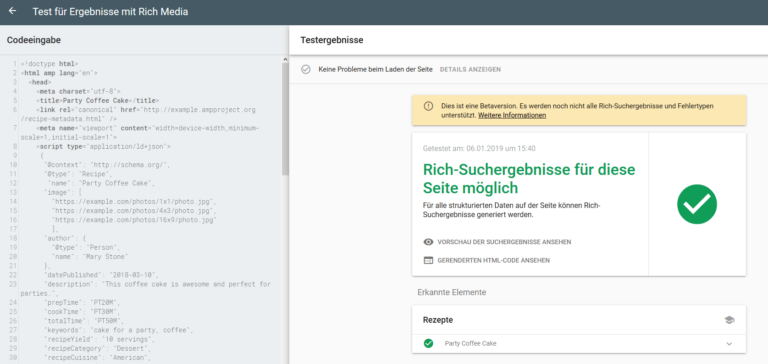Click the meta charset utf-8 code line

click(x=78, y=91)
